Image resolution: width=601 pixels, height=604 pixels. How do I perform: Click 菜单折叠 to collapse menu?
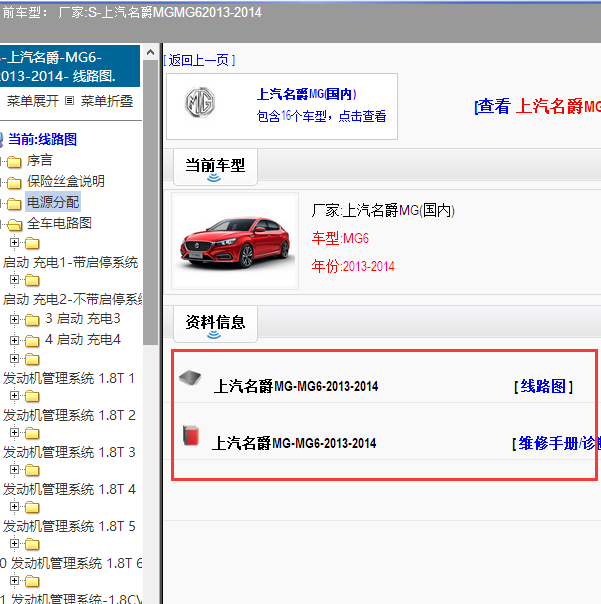click(107, 101)
